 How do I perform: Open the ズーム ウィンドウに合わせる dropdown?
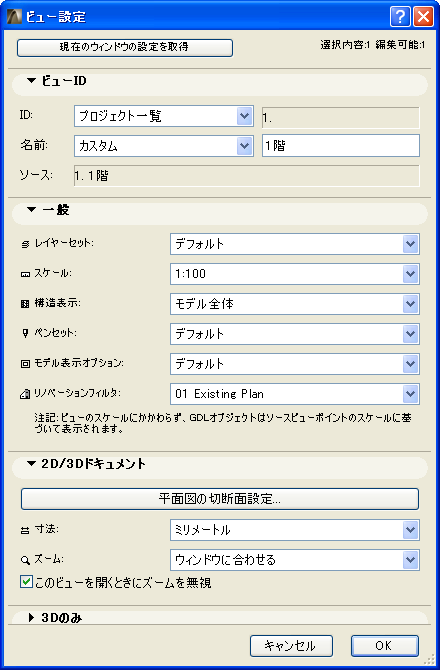coord(295,560)
